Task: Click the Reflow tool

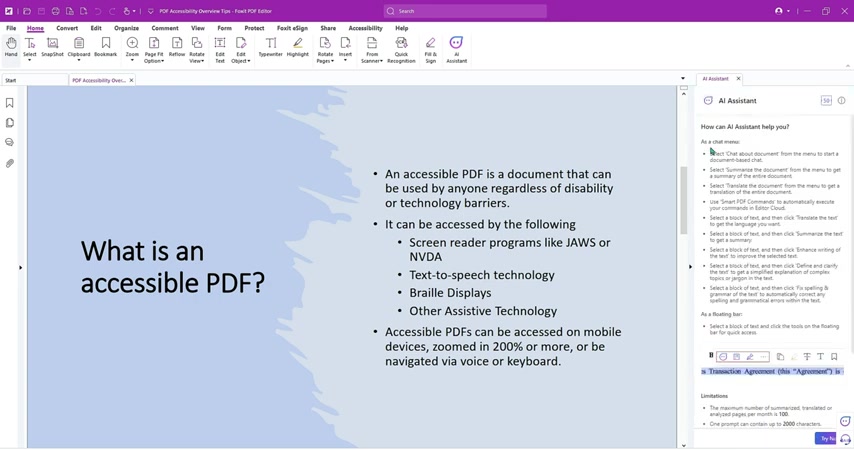Action: [x=177, y=47]
